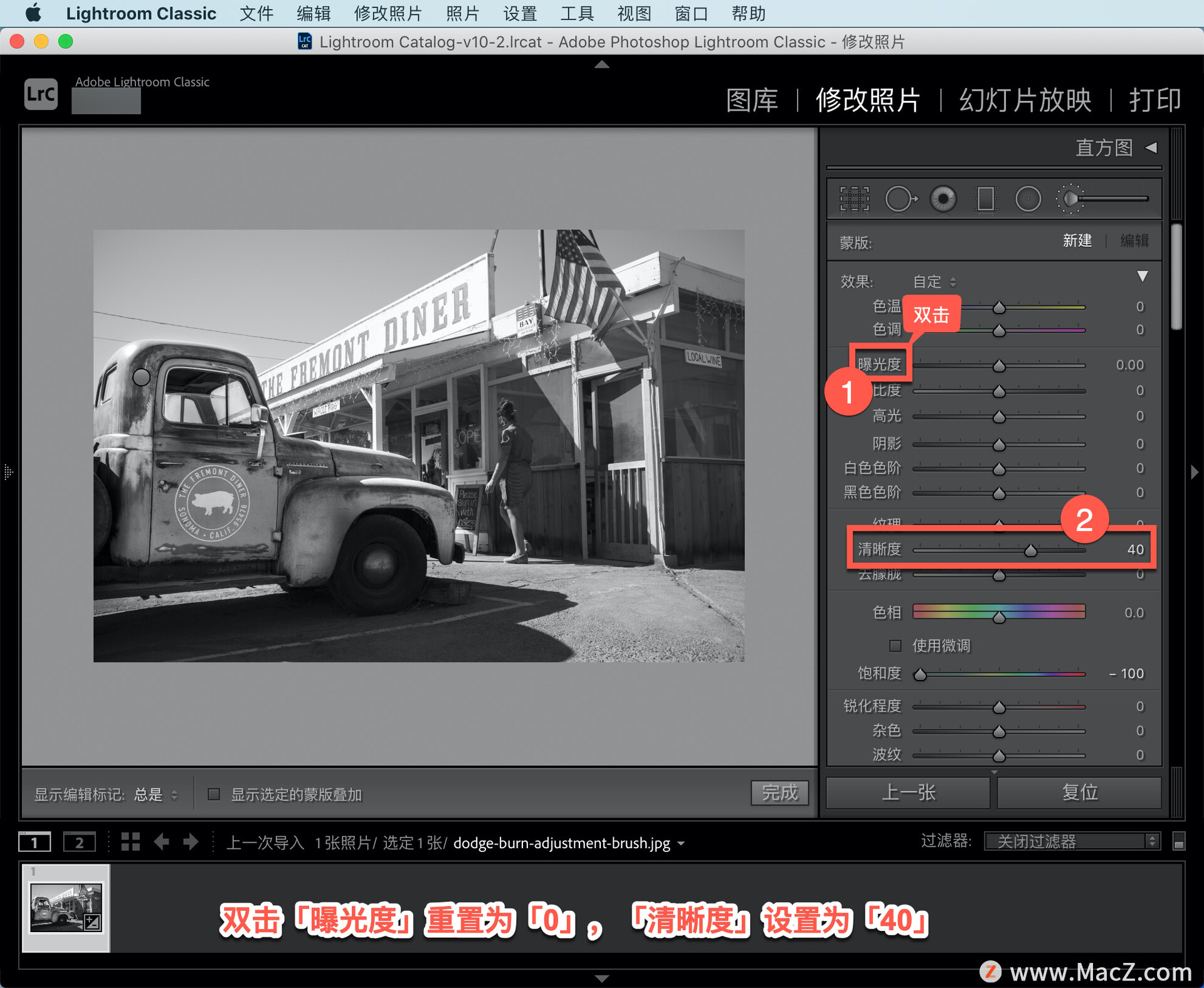Screen dimensions: 1204x988
Task: Collapse the Histogram panel
Action: (x=1151, y=147)
